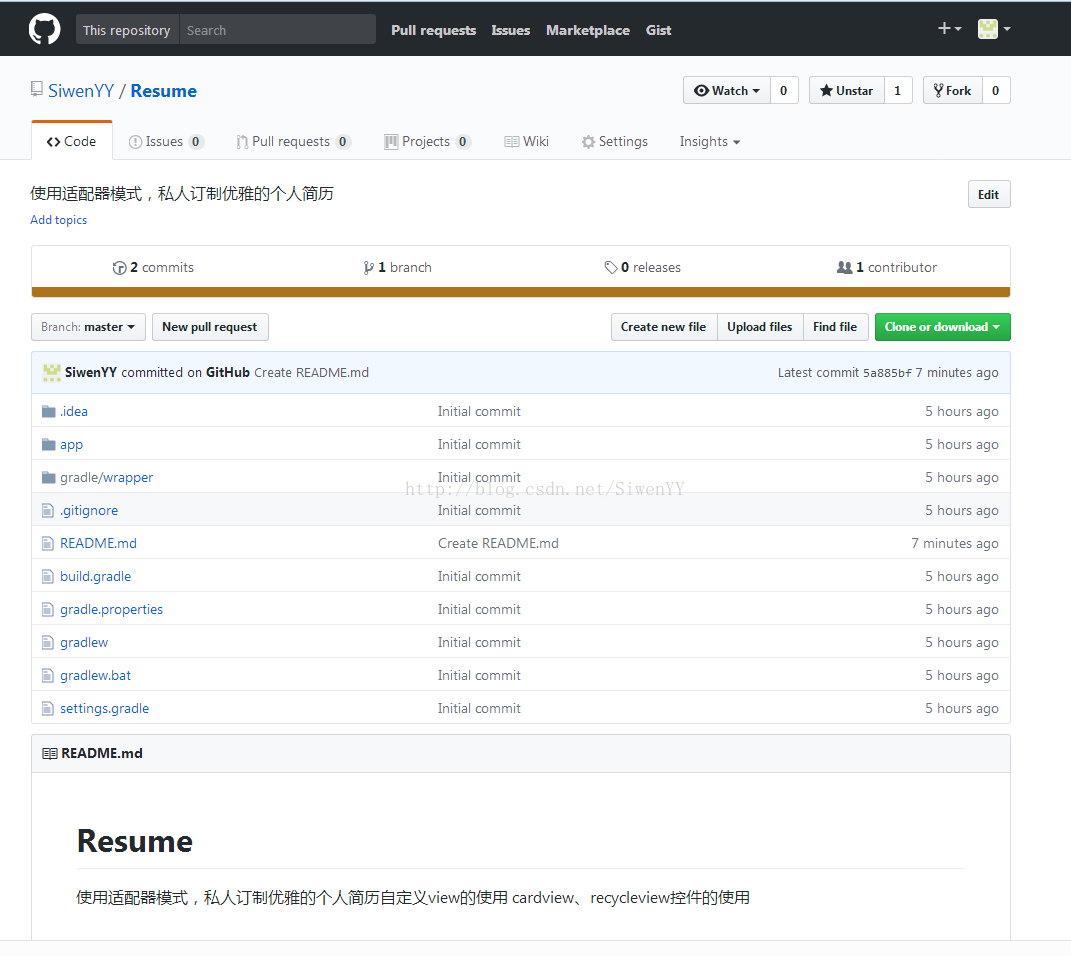Click the people icon beside 1 contributor
Screen dimensions: 1071x956
pos(844,268)
